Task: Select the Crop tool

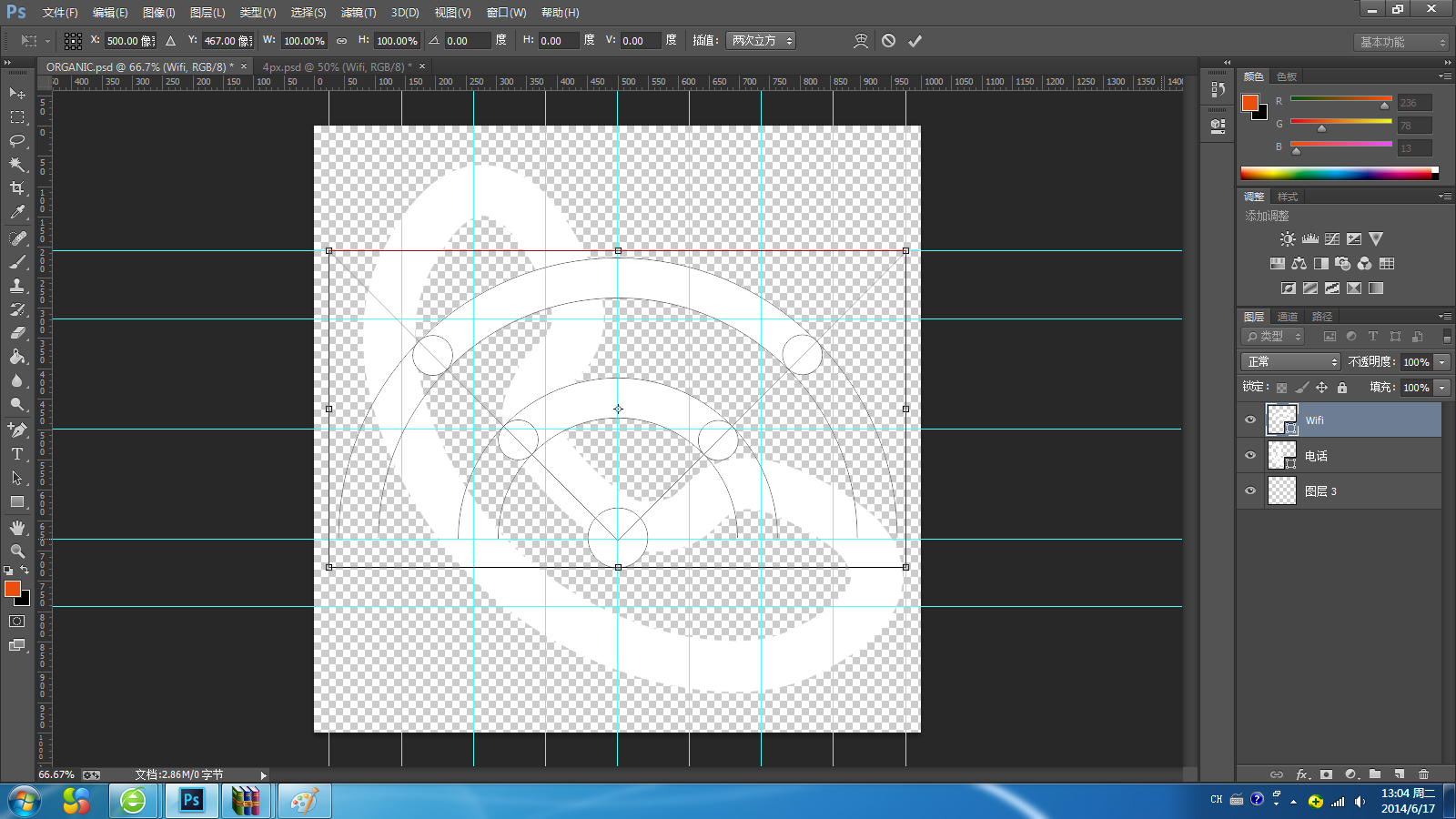Action: [16, 188]
